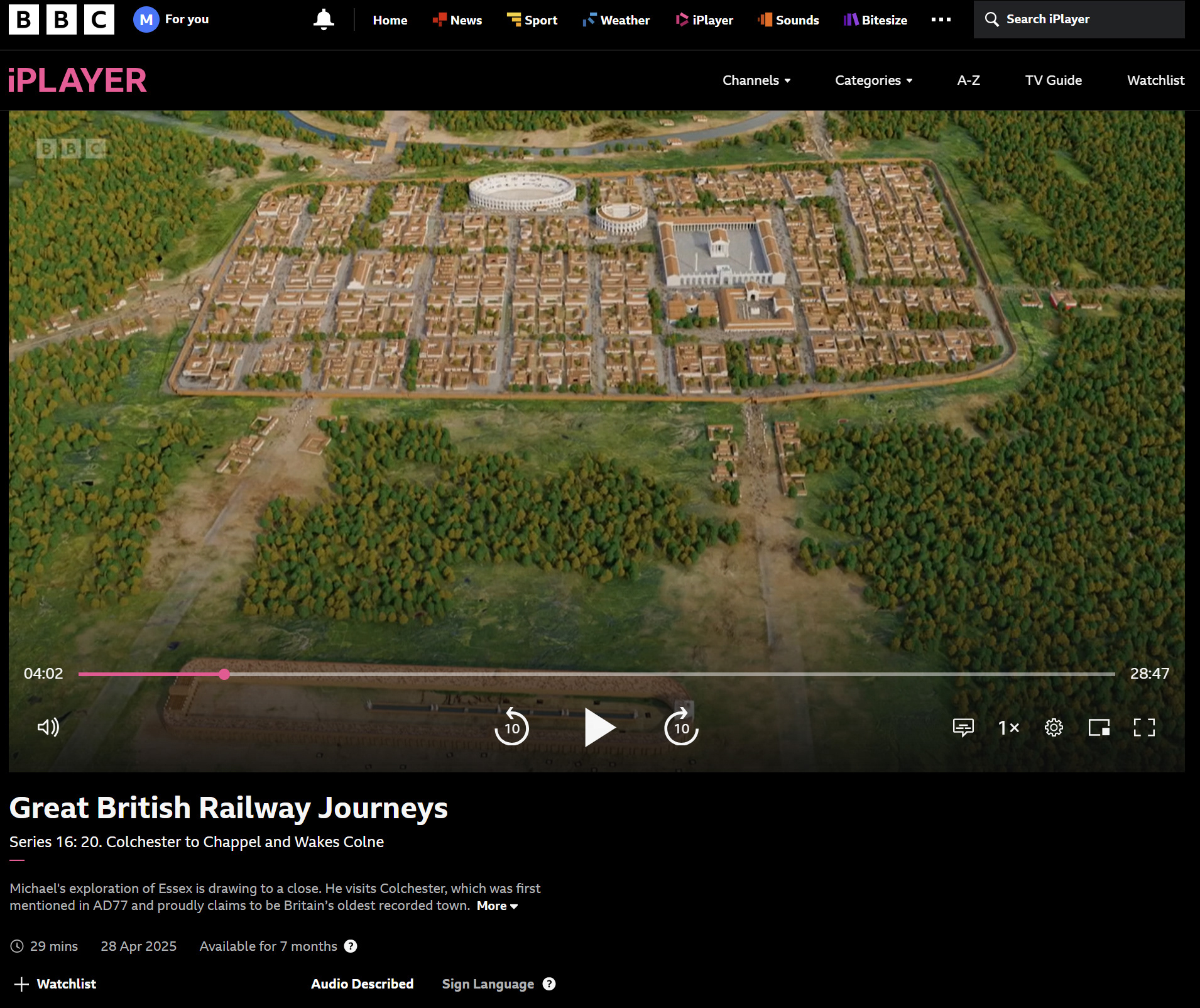Image resolution: width=1200 pixels, height=1008 pixels.
Task: Open BBC Bitesize link
Action: pyautogui.click(x=875, y=20)
